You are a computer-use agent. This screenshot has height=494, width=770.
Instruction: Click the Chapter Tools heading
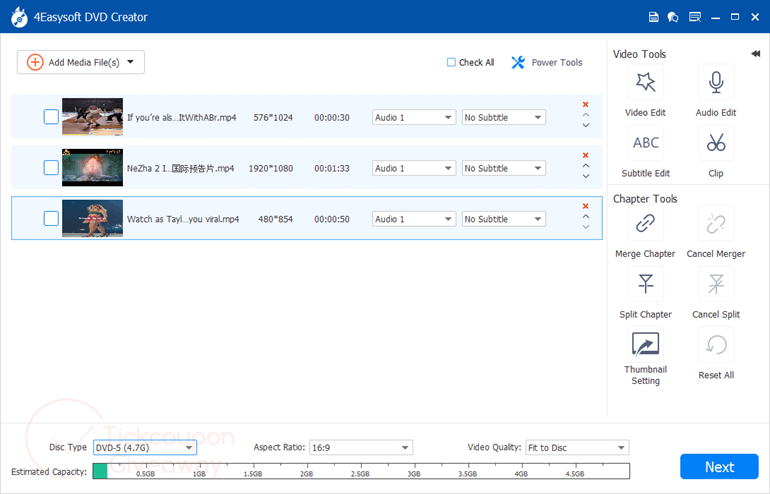coord(645,199)
